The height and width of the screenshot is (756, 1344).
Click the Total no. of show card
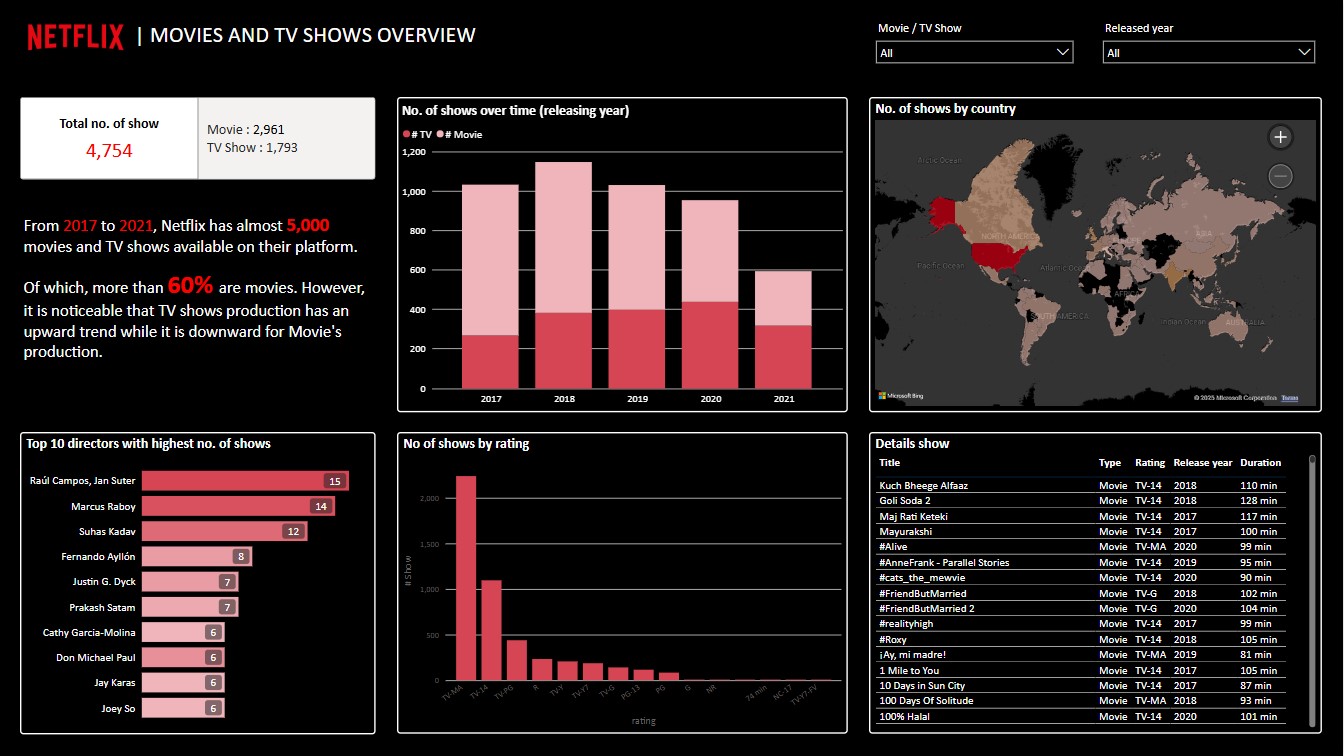109,139
